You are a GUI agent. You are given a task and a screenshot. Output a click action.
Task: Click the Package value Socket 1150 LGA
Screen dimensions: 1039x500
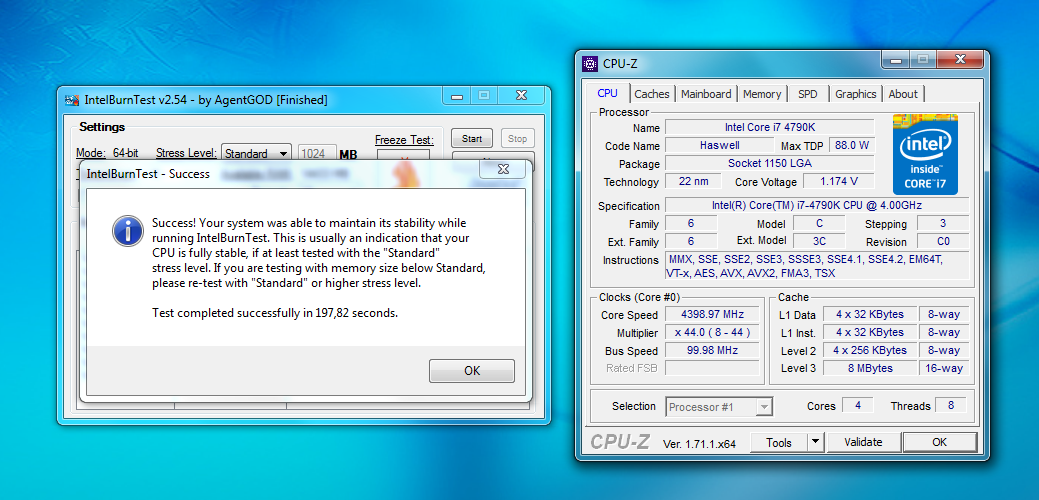coord(769,163)
